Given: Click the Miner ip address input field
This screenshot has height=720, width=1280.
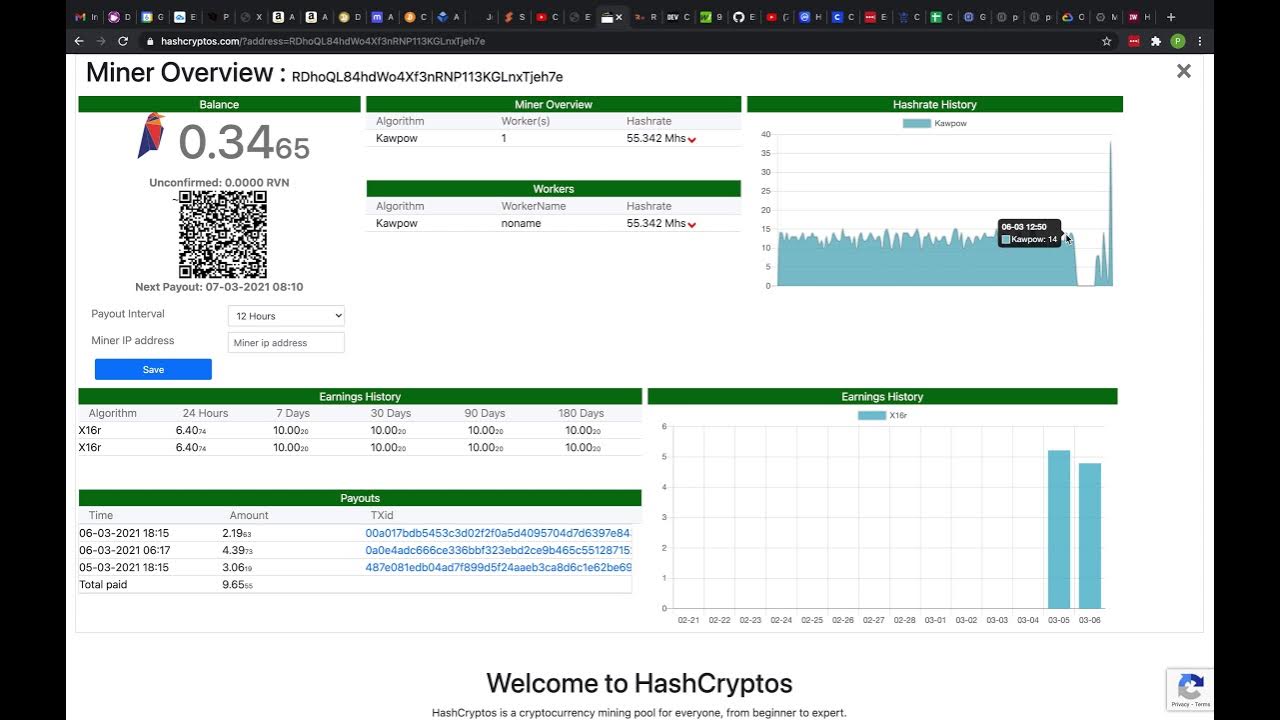Looking at the screenshot, I should [x=286, y=343].
